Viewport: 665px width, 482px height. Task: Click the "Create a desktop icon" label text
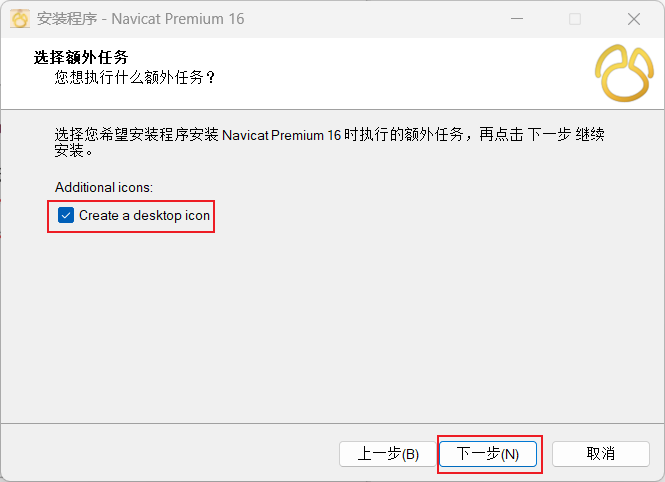click(x=144, y=215)
